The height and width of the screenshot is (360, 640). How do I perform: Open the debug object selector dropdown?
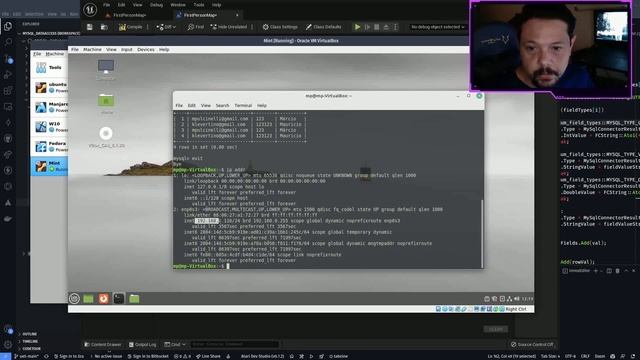[x=438, y=27]
